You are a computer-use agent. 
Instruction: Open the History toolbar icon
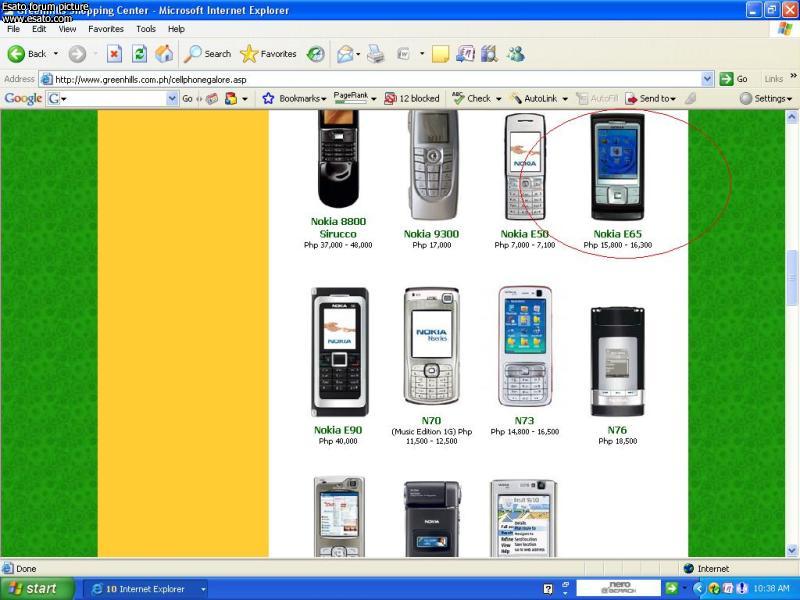coord(315,54)
